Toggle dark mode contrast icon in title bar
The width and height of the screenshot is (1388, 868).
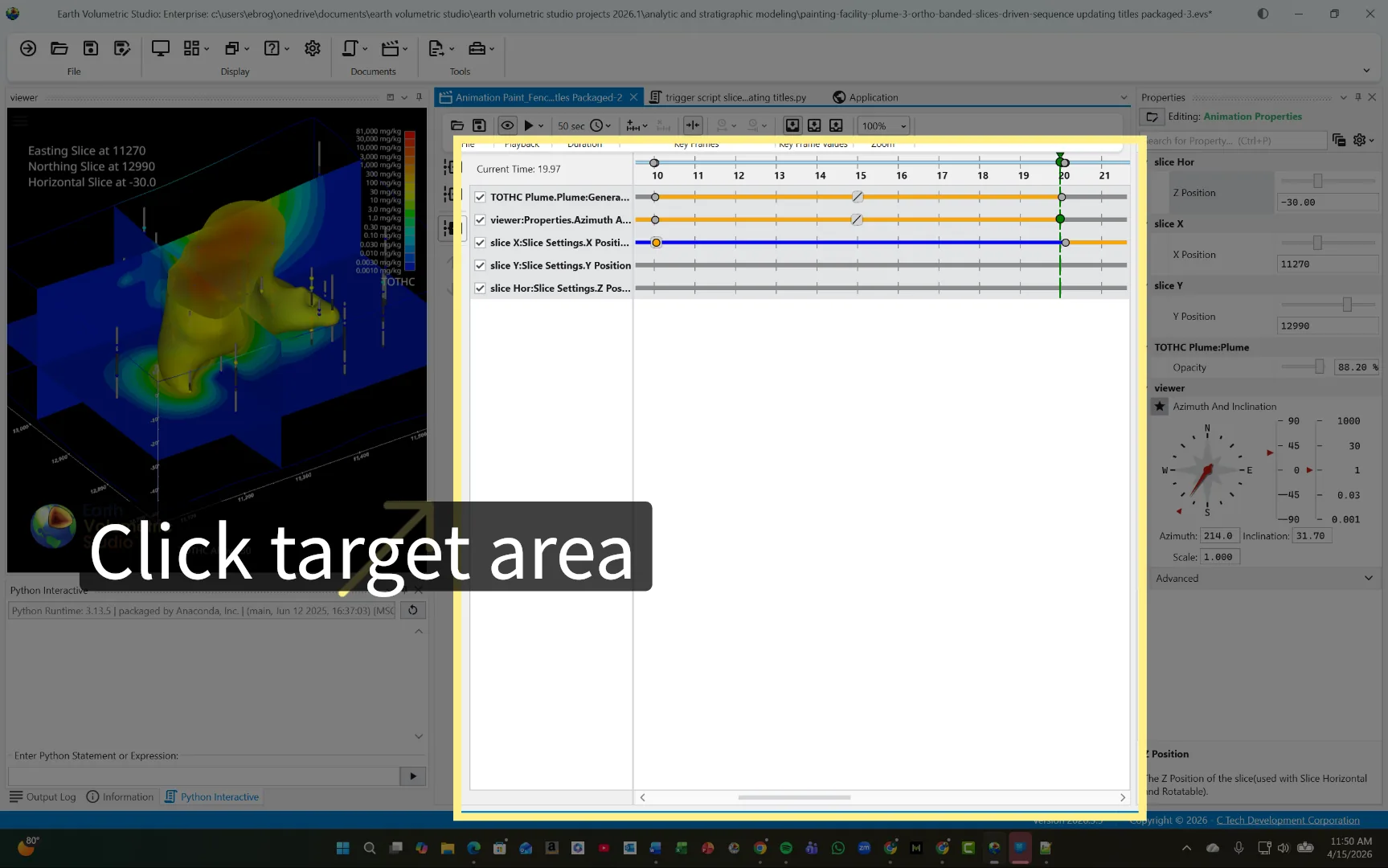pyautogui.click(x=1263, y=14)
